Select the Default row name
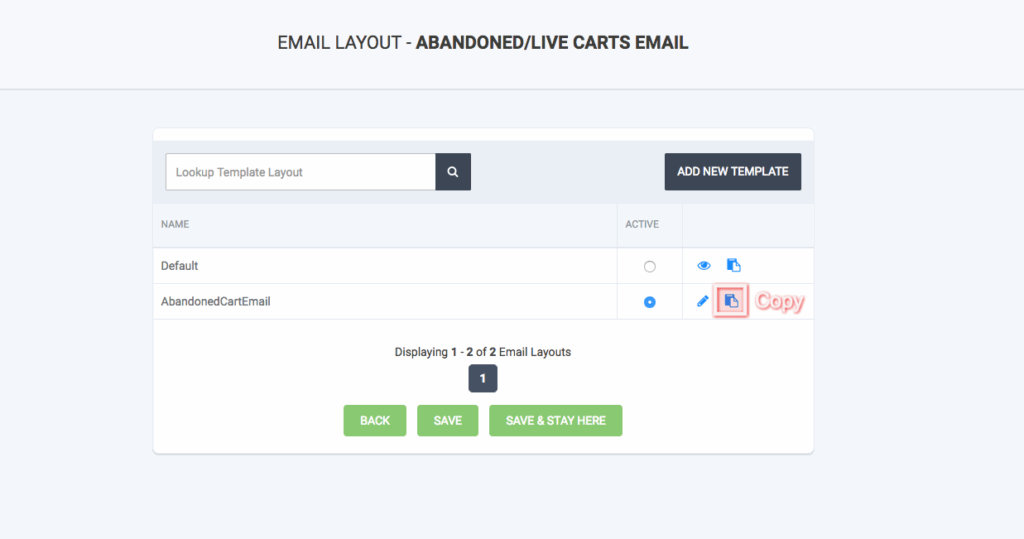The width and height of the screenshot is (1024, 539). coord(180,266)
